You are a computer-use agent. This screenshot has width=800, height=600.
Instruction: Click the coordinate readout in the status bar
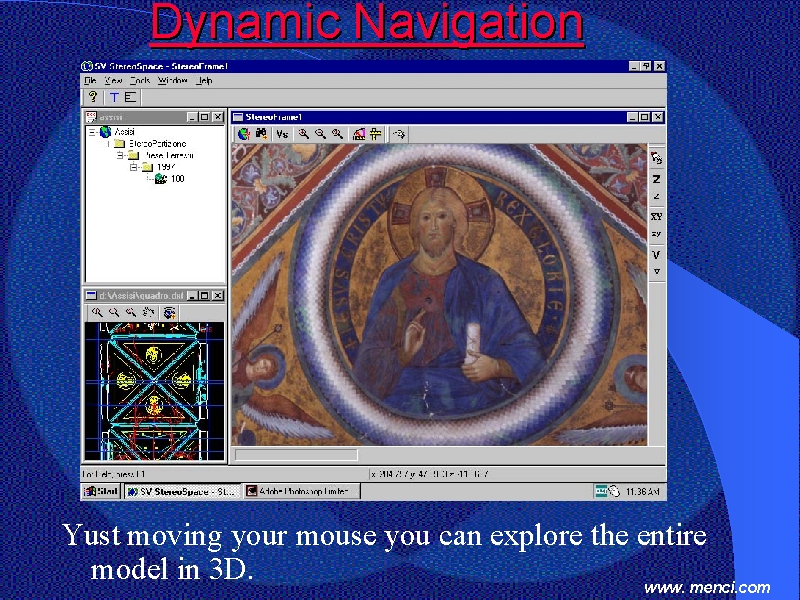click(430, 474)
